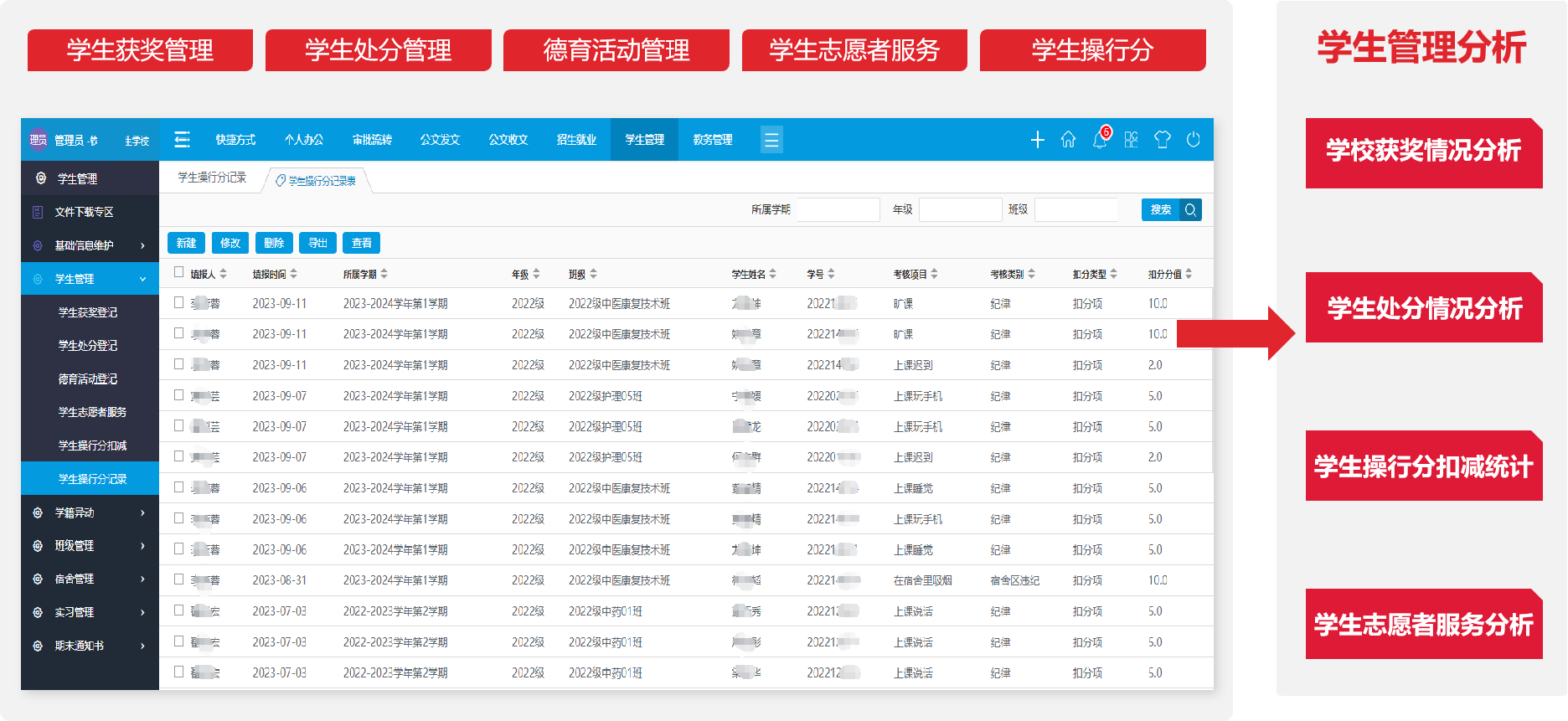Click the power logout icon
This screenshot has height=721, width=1568.
point(1194,140)
